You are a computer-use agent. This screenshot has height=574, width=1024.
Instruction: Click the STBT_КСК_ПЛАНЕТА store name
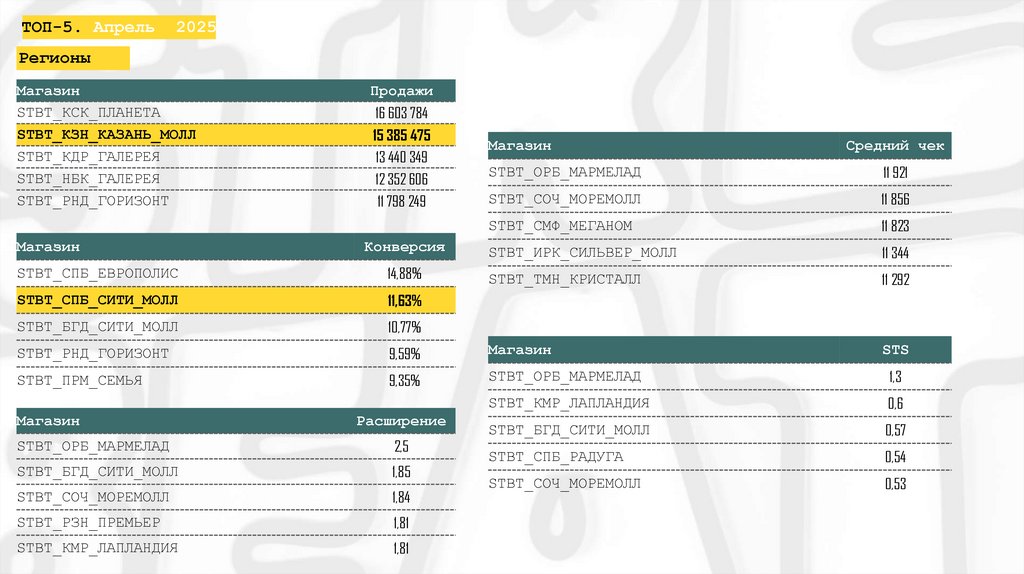tap(89, 113)
